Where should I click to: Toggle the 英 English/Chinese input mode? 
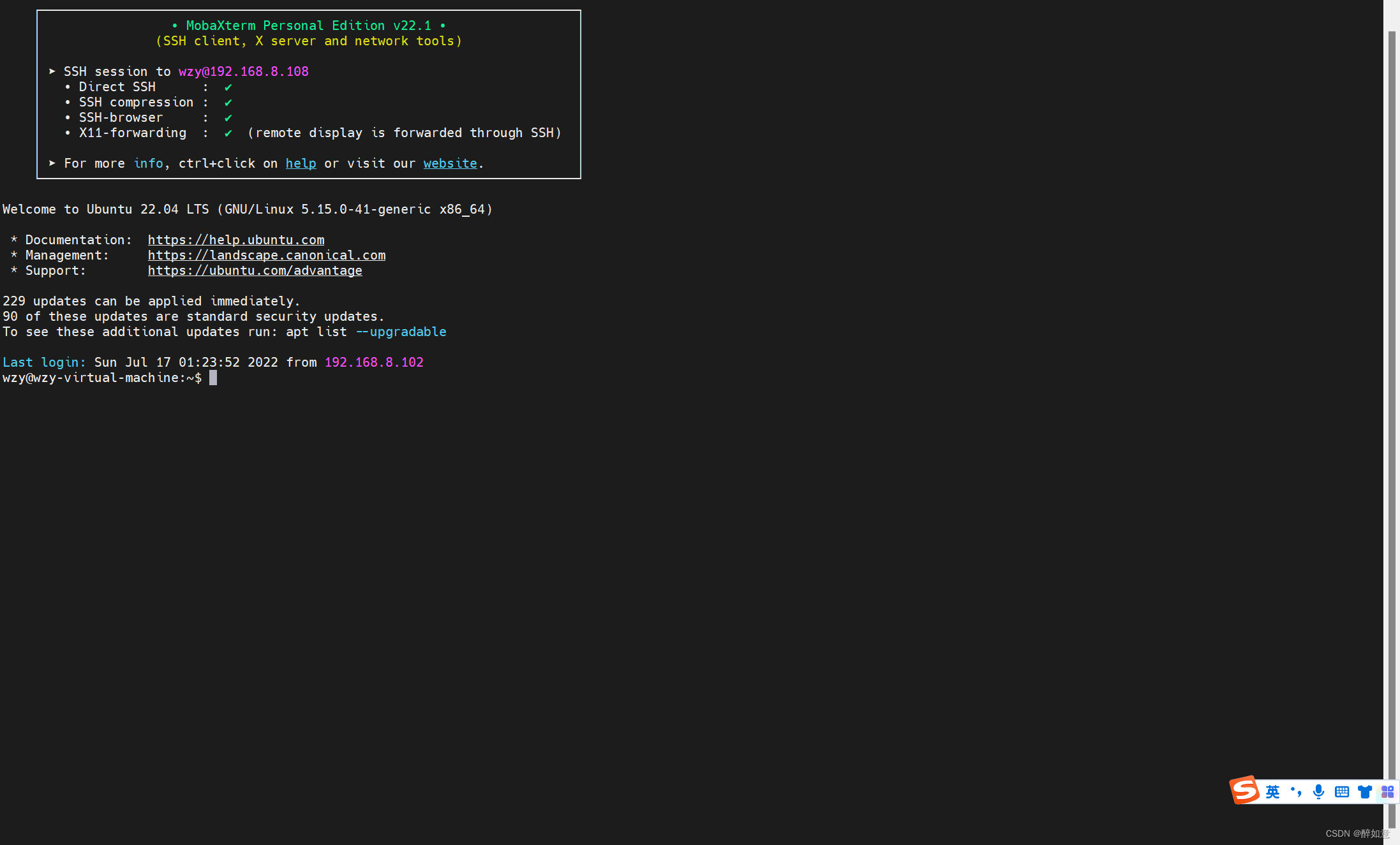pos(1272,792)
